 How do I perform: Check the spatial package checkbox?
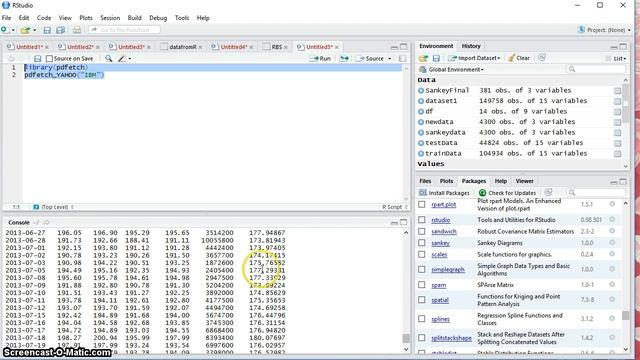(x=422, y=300)
